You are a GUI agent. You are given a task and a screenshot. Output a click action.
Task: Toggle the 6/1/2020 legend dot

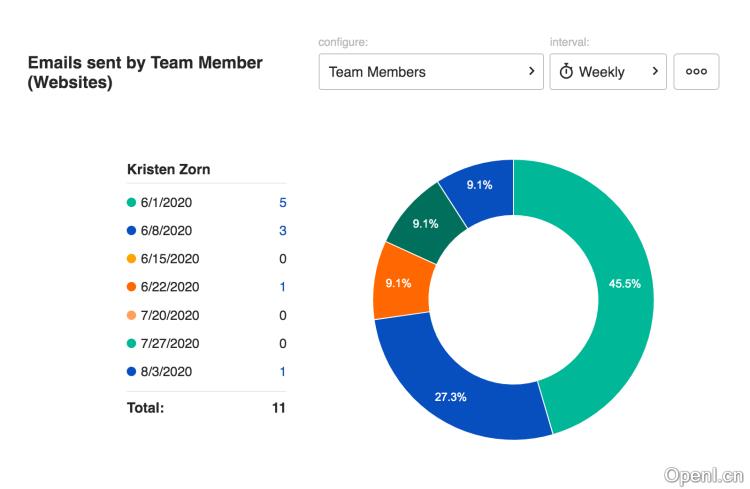pyautogui.click(x=131, y=203)
